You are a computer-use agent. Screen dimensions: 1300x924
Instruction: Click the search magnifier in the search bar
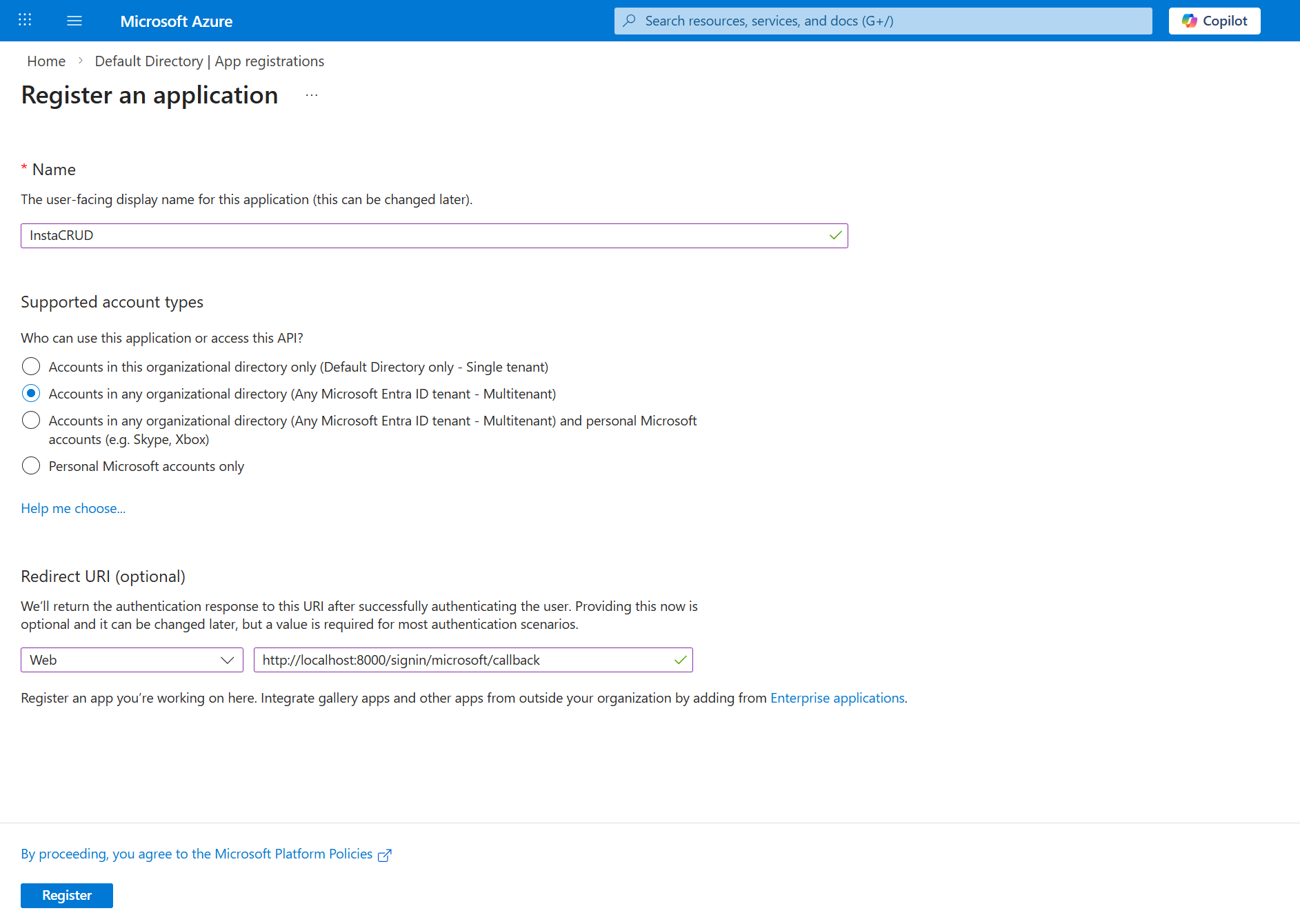630,21
